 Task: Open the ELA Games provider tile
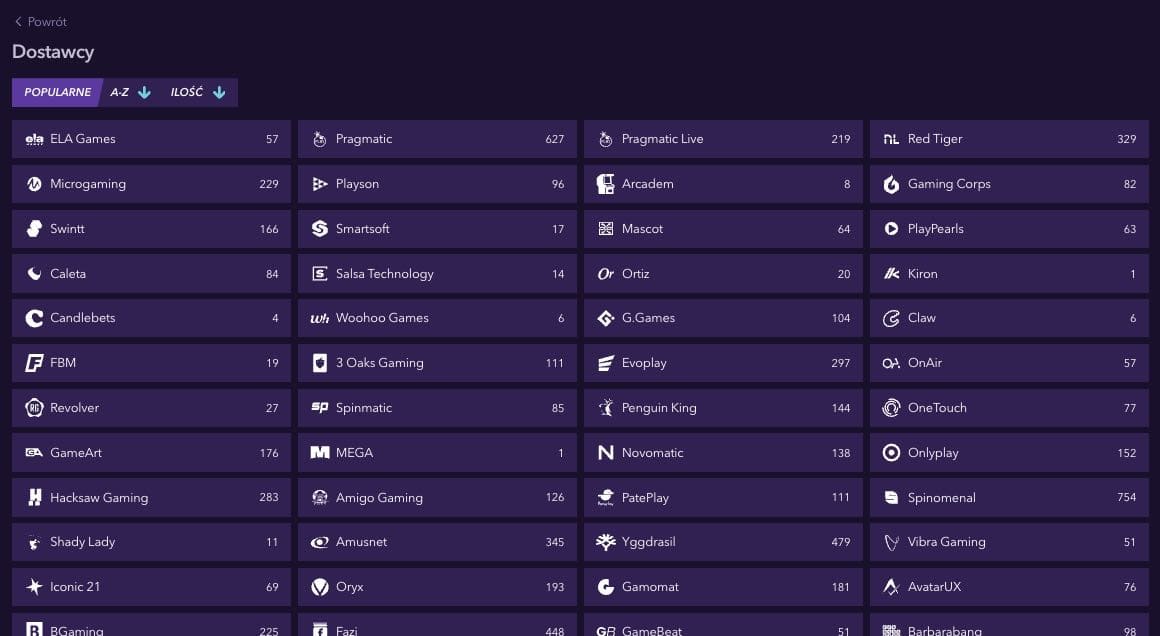point(151,139)
